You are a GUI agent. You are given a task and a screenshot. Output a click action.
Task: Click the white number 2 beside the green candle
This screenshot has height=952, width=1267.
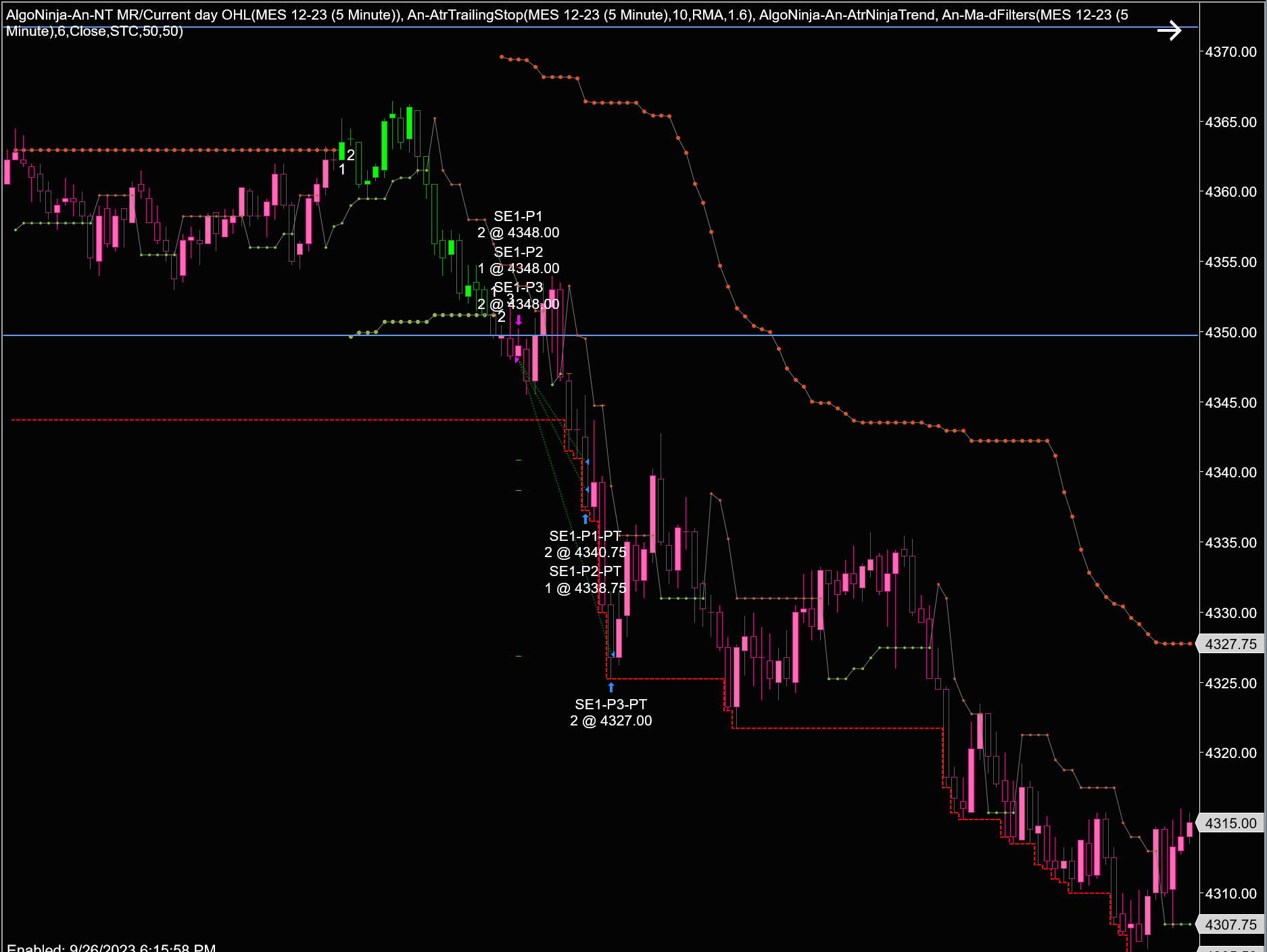pyautogui.click(x=351, y=155)
